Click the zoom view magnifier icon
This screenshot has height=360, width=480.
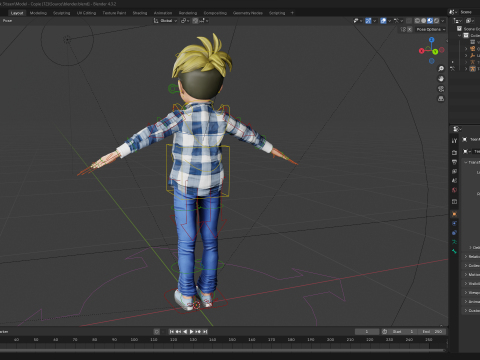coord(441,69)
